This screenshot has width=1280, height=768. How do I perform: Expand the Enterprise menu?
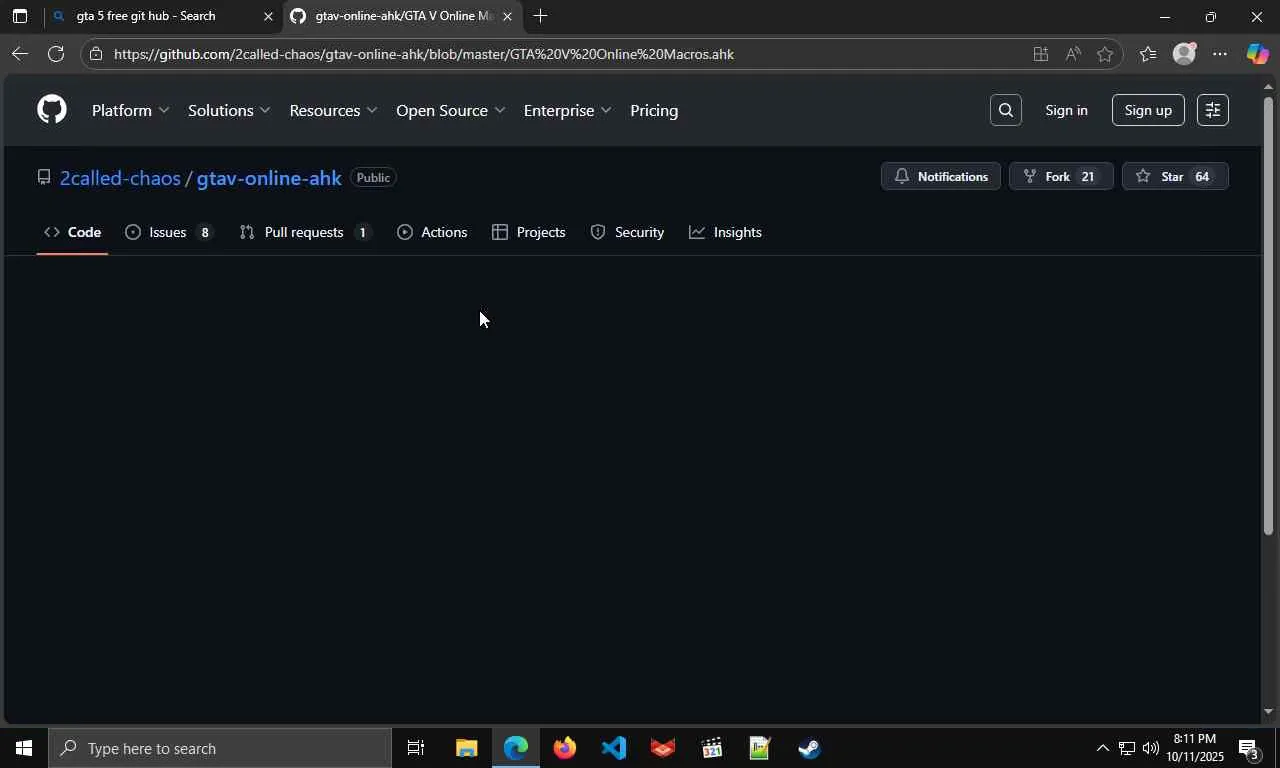(567, 110)
